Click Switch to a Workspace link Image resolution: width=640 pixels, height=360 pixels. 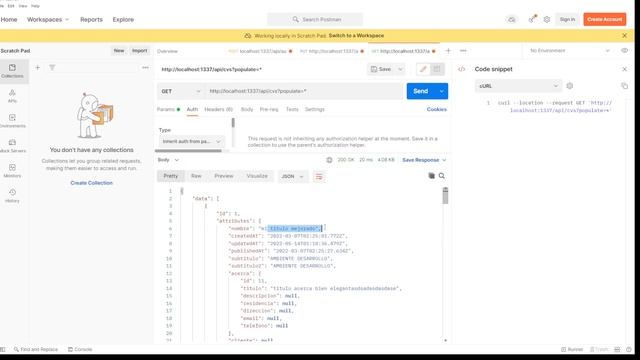356,36
